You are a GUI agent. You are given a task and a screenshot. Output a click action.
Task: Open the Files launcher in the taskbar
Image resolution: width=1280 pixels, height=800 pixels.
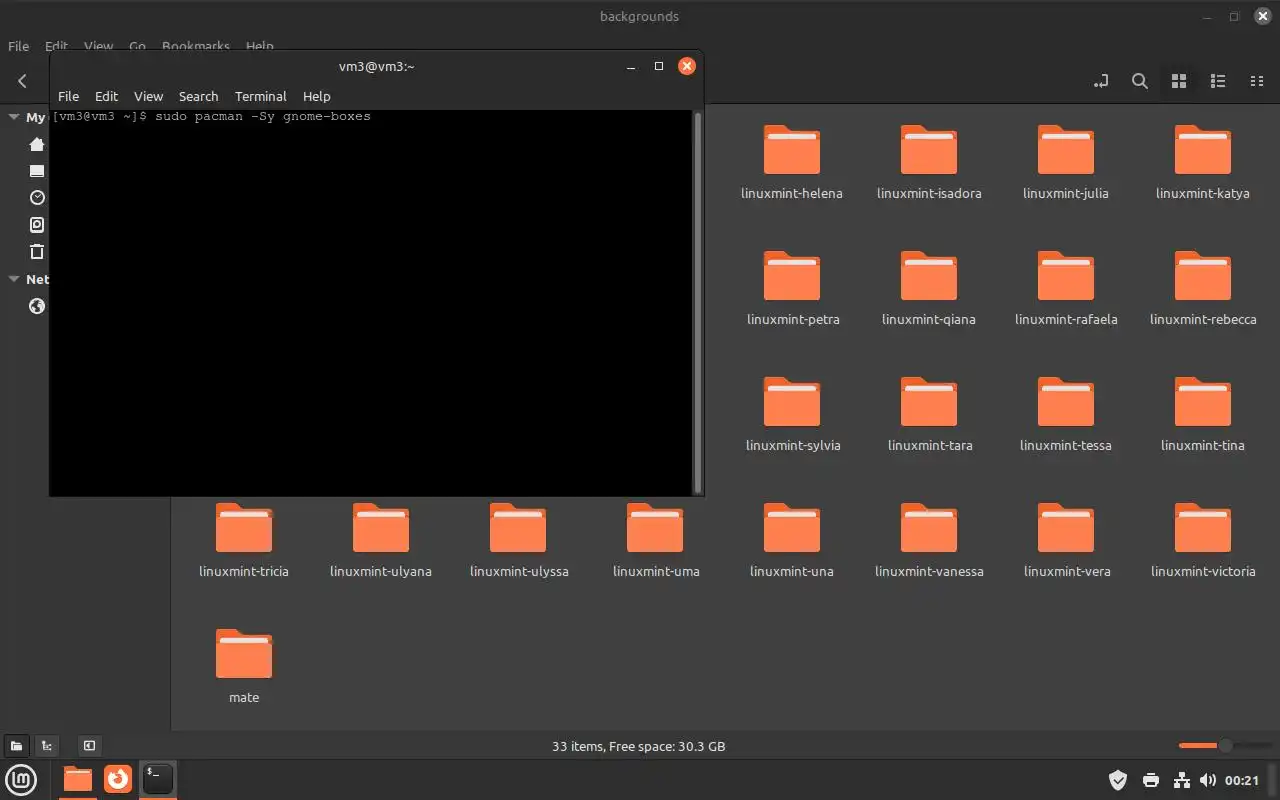77,779
